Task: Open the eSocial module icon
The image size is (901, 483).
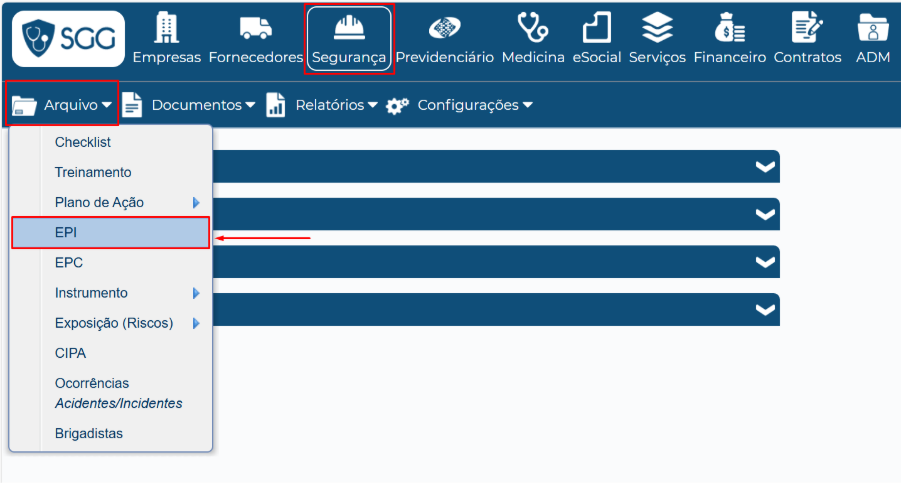Action: tap(596, 28)
